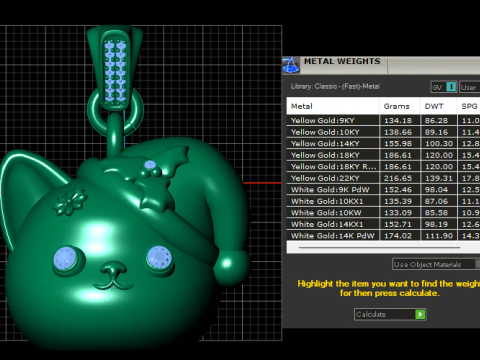
Task: Select the White Gold:10KW row
Action: tap(383, 213)
